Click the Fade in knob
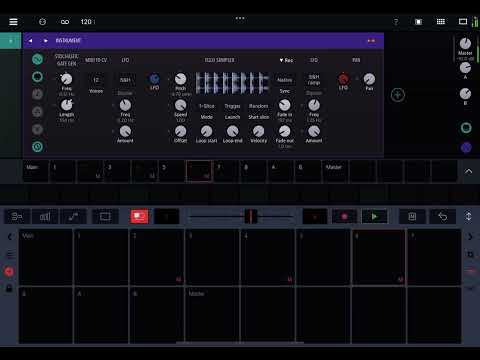The image size is (480, 360). click(284, 105)
